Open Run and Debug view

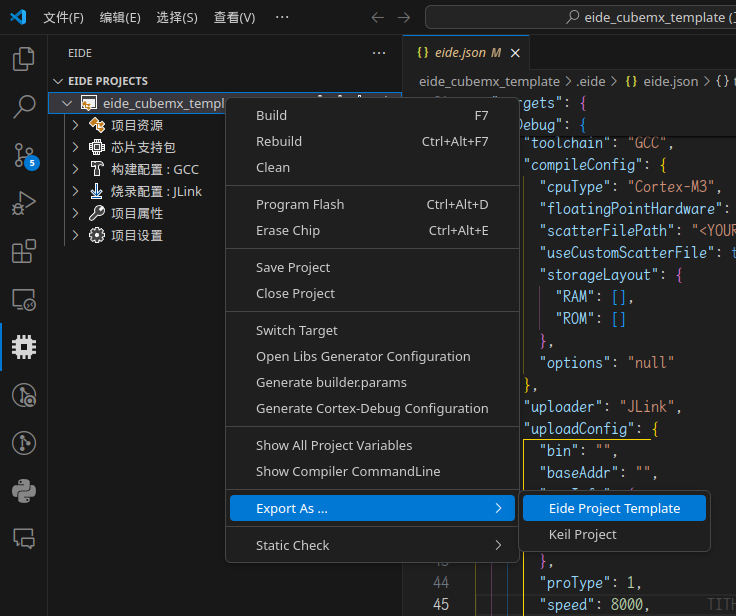(x=23, y=203)
